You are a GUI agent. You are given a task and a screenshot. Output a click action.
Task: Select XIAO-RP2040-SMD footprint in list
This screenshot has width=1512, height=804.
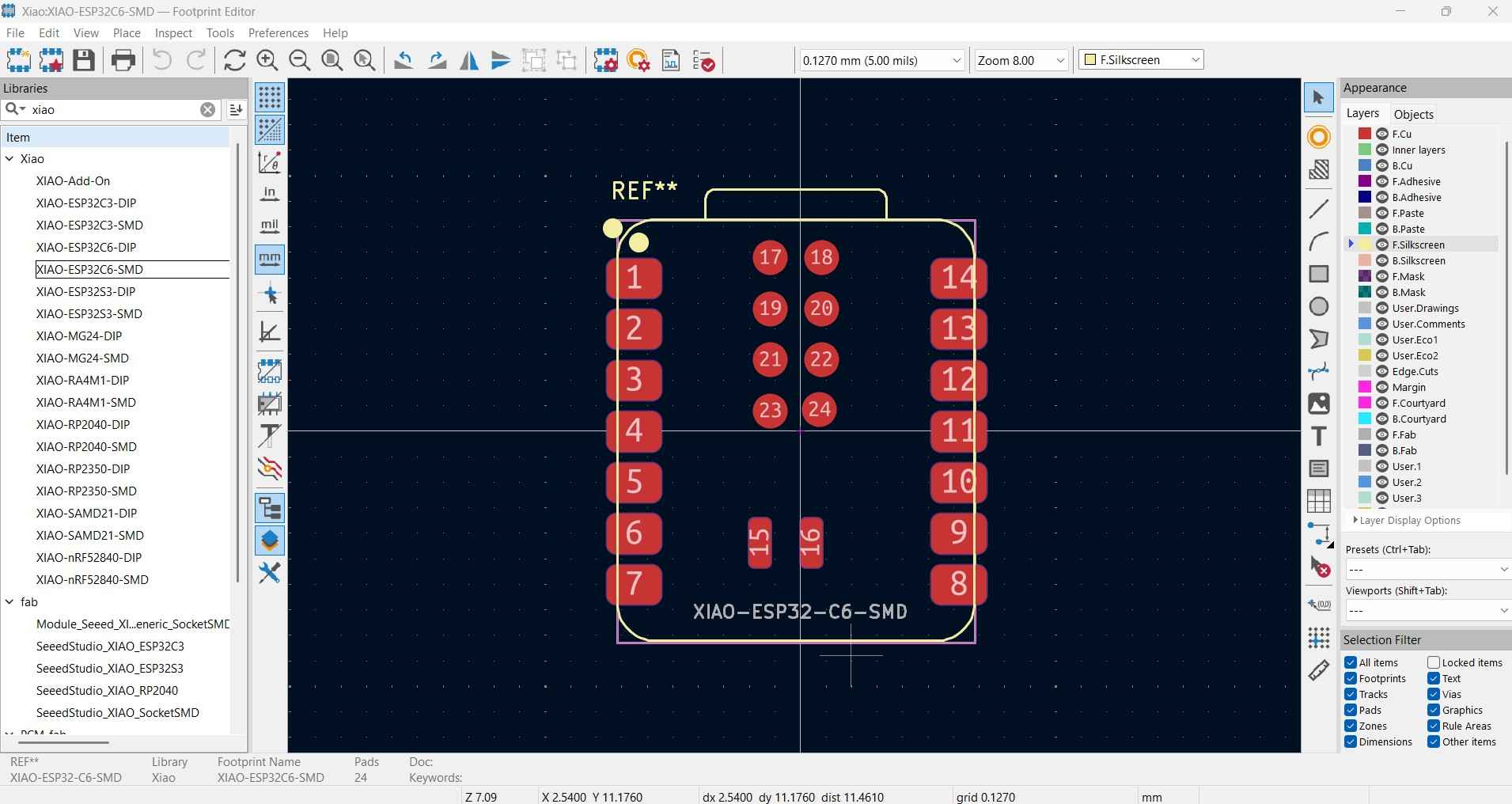pos(86,446)
